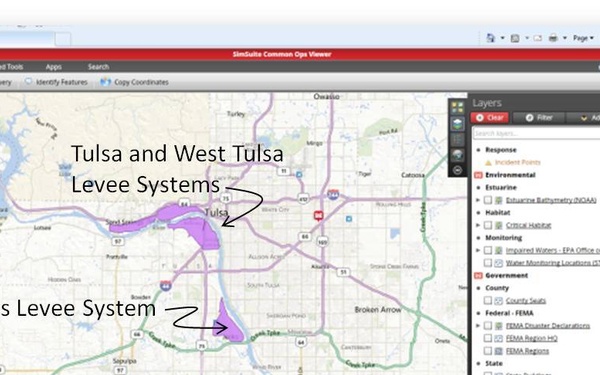Image resolution: width=600 pixels, height=375 pixels.
Task: Click the blank browser tab
Action: click(x=63, y=39)
